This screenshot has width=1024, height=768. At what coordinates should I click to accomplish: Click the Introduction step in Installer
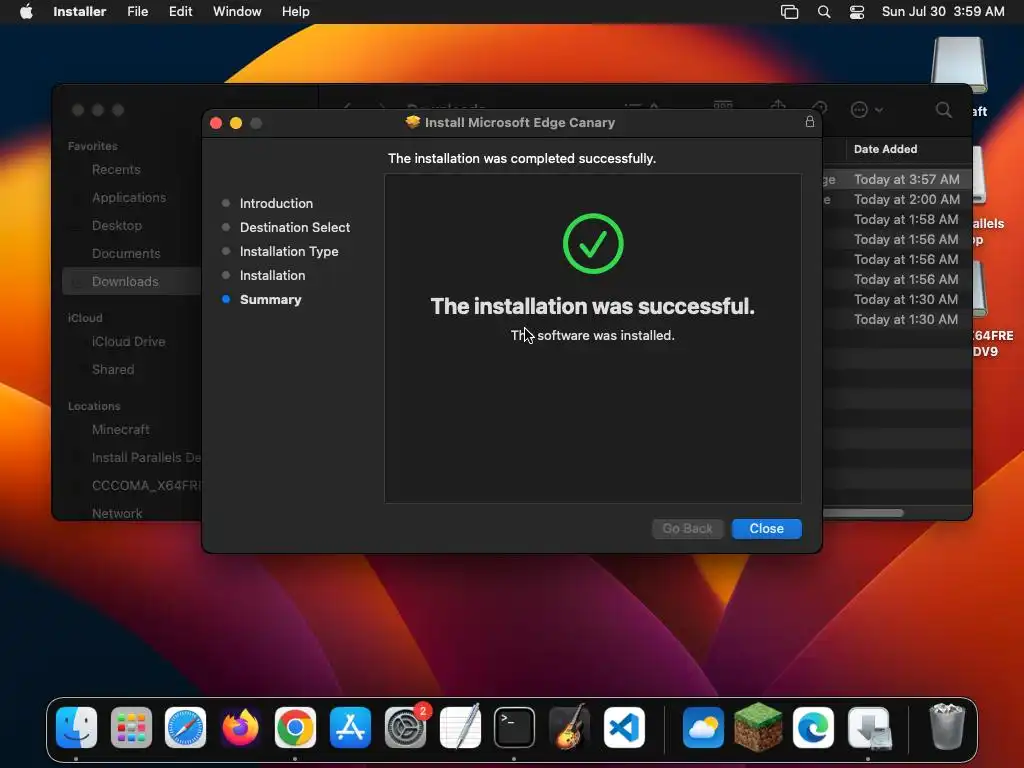point(276,203)
